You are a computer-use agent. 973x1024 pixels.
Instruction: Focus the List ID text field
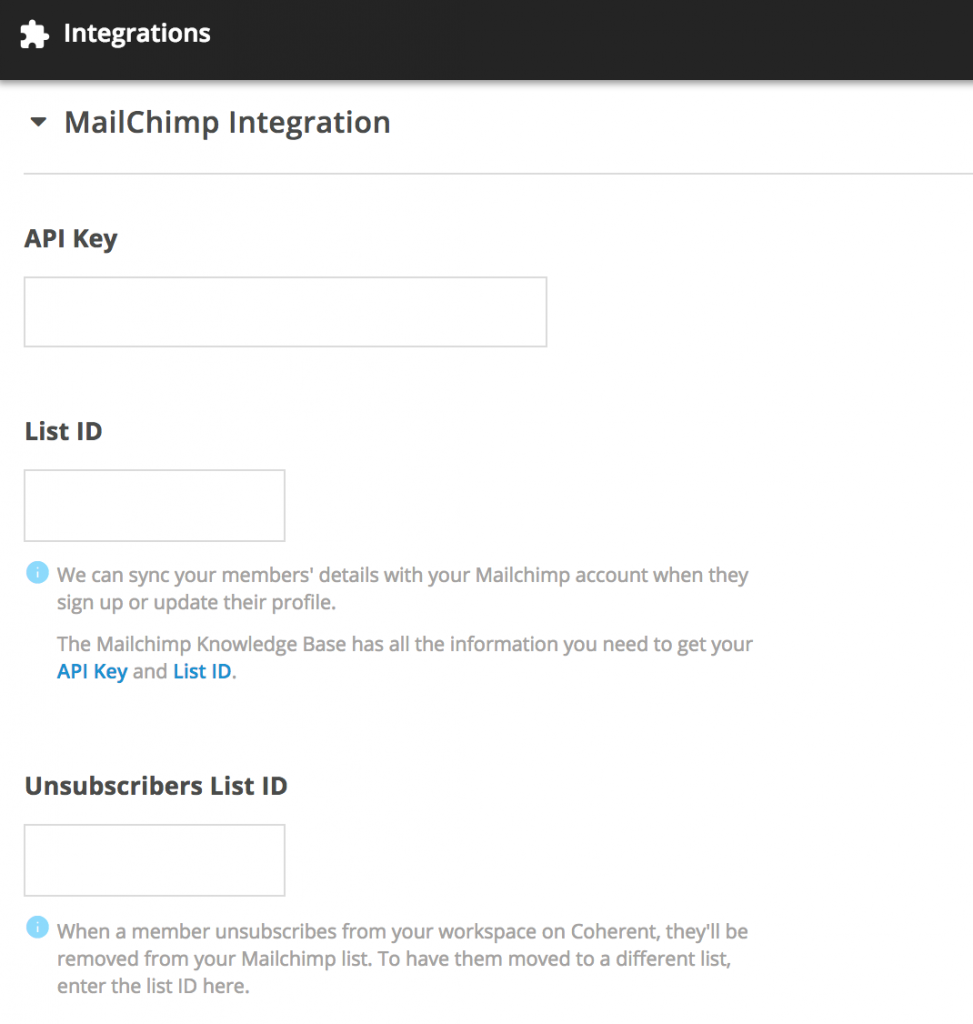[x=154, y=505]
